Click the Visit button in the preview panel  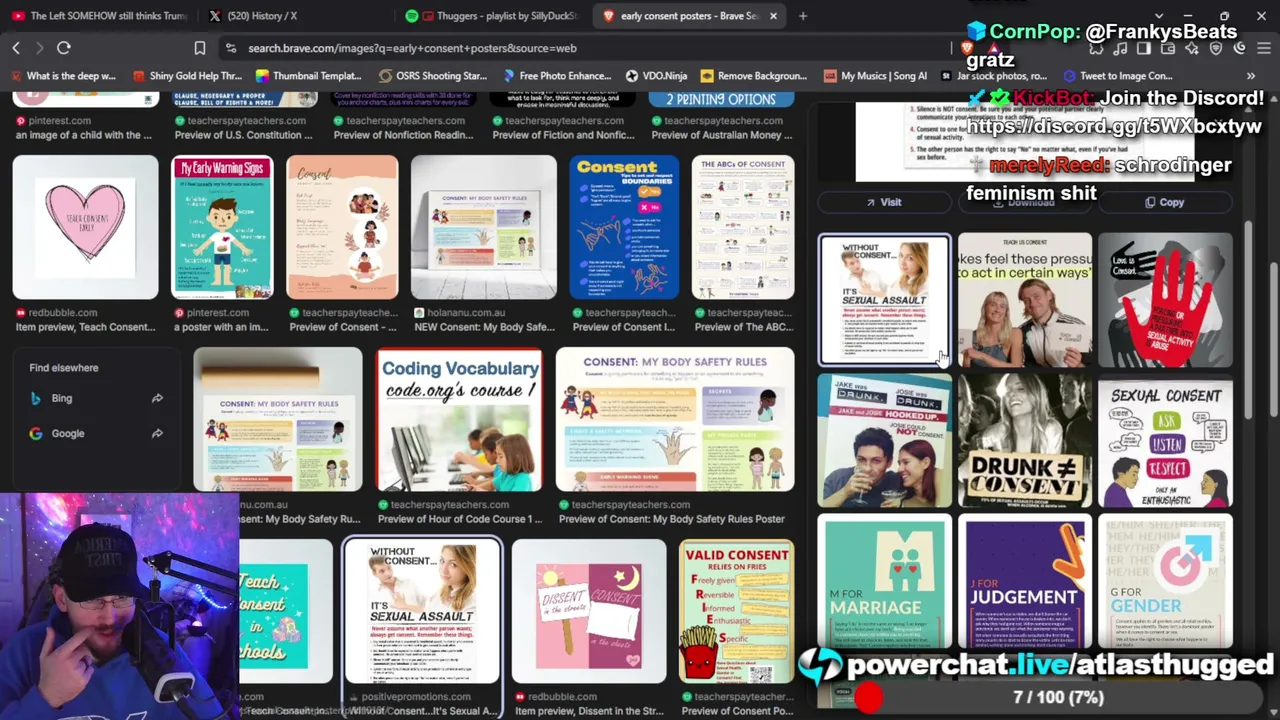point(883,202)
